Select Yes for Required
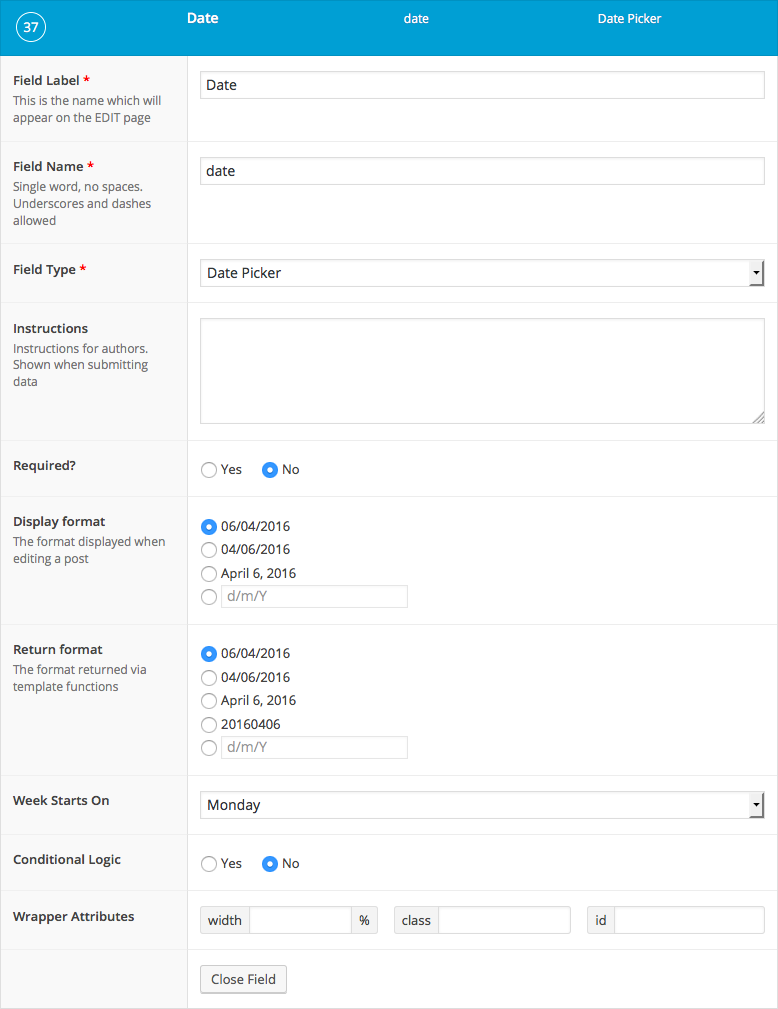 pos(208,470)
